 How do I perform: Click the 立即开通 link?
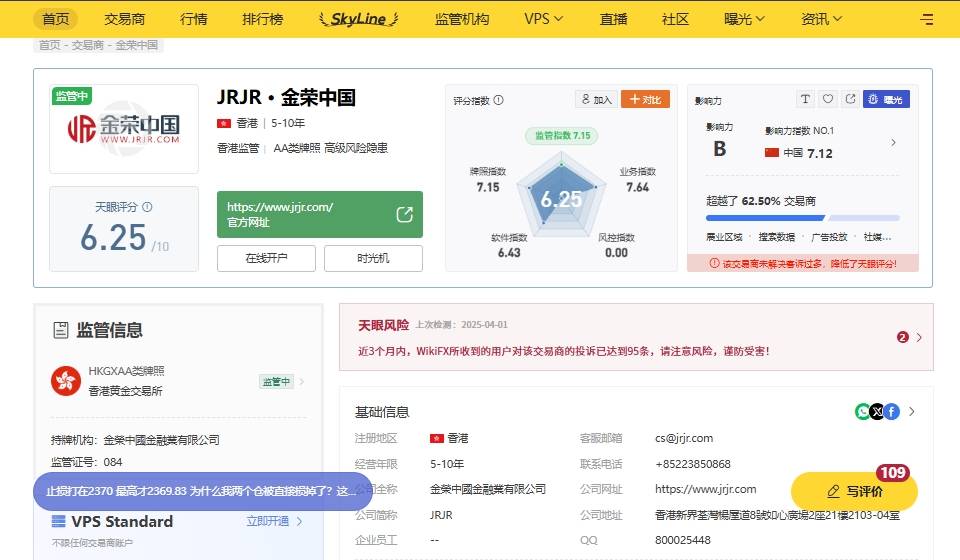(x=268, y=521)
